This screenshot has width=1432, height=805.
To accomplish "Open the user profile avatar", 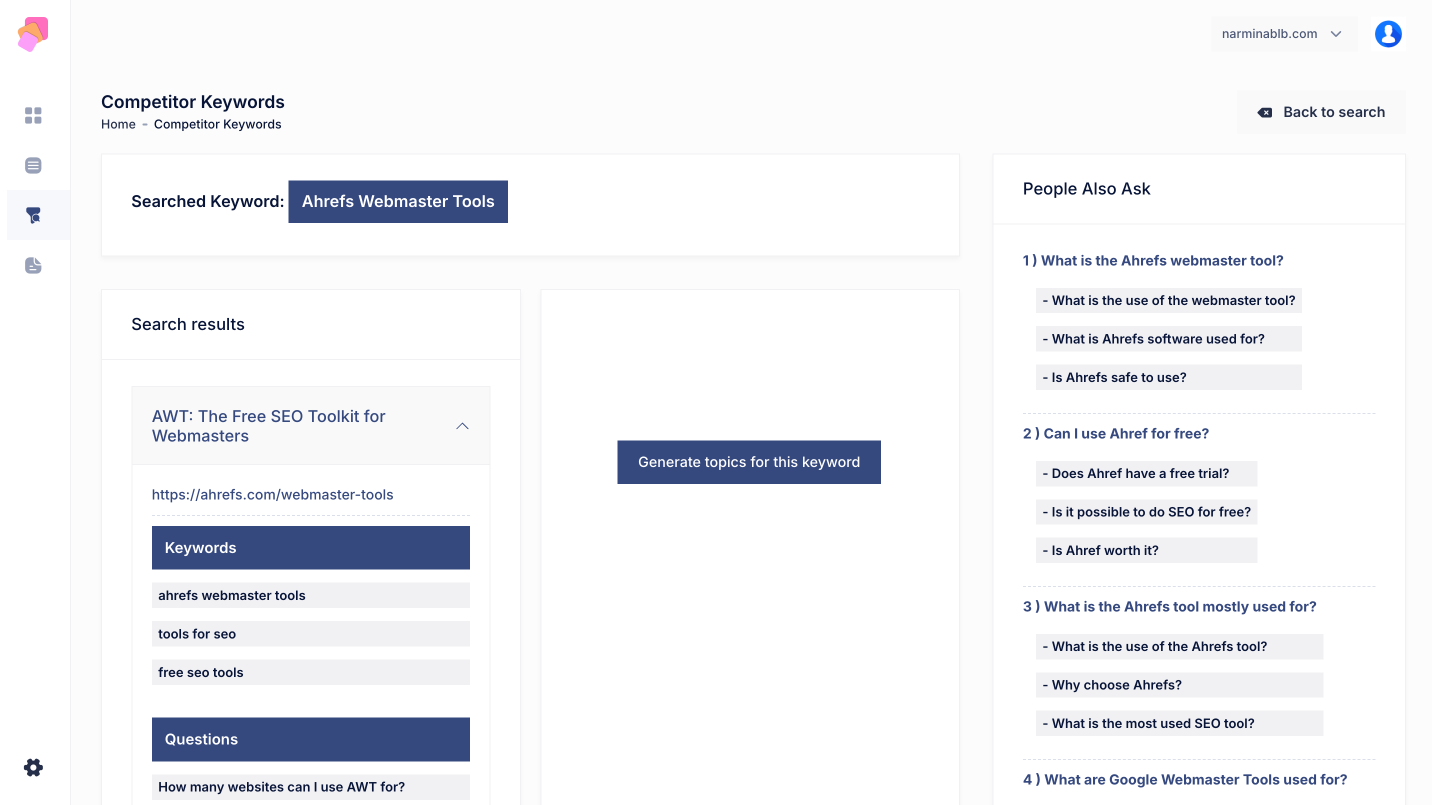I will click(x=1388, y=34).
